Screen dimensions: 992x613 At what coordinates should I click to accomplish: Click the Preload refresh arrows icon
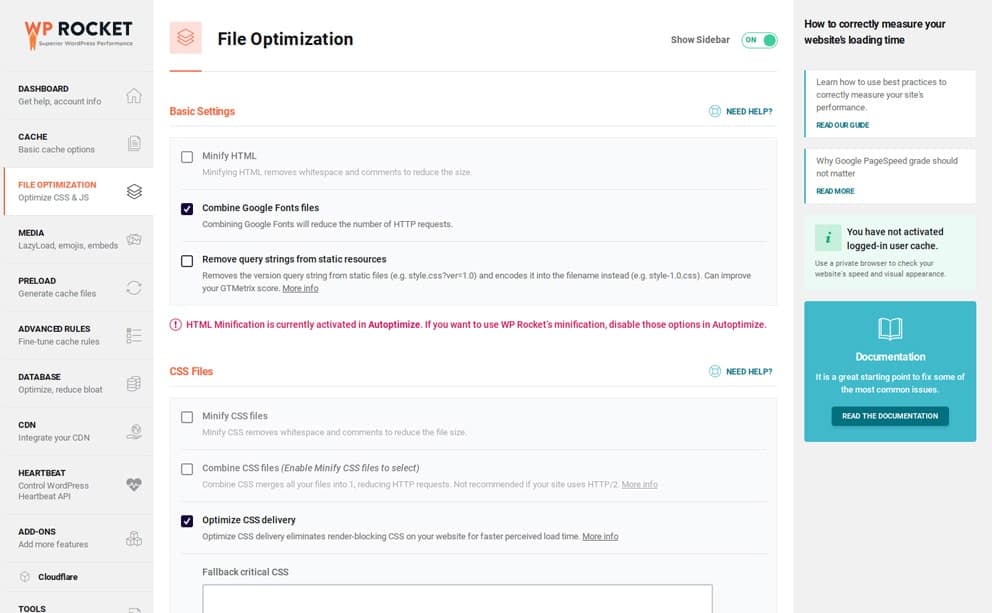click(134, 288)
